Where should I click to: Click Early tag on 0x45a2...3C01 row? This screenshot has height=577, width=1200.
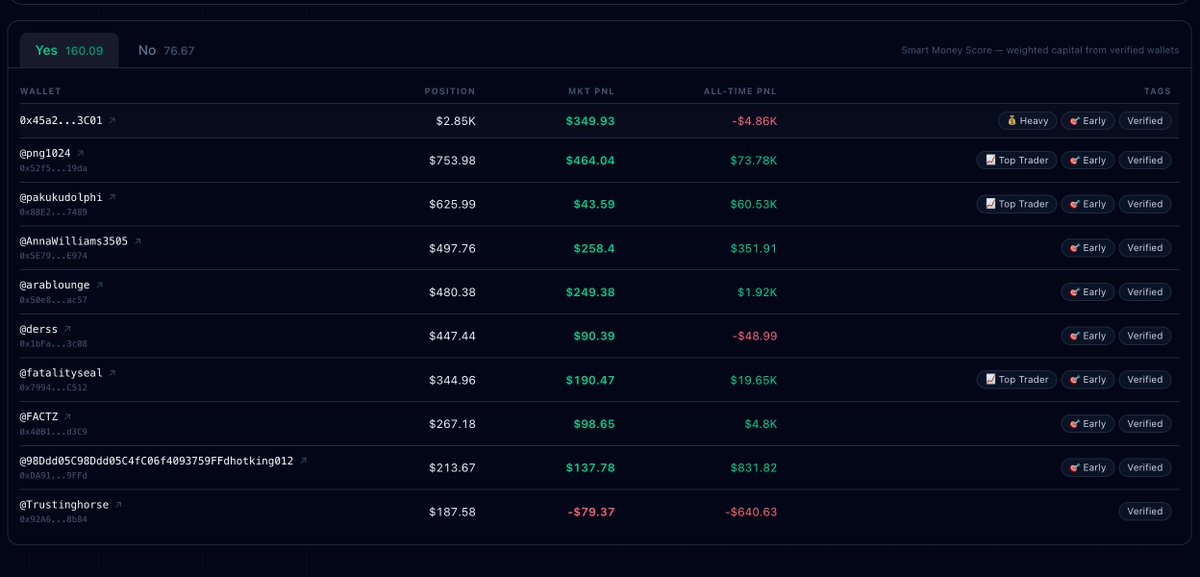point(1088,120)
